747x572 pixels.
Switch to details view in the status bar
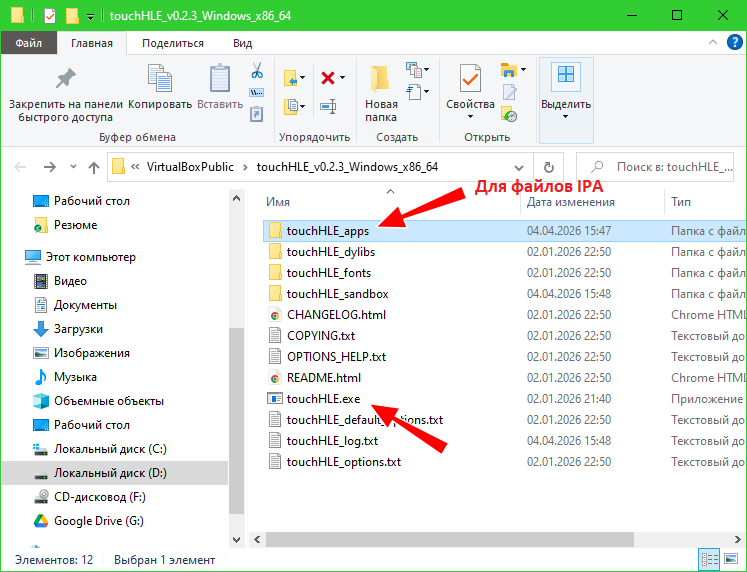(709, 560)
